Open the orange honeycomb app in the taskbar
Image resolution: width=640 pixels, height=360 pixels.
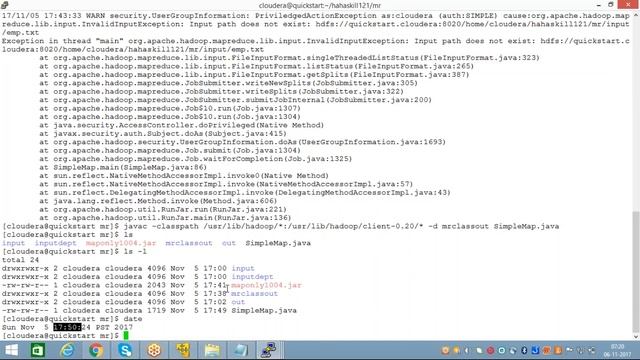click(154, 350)
